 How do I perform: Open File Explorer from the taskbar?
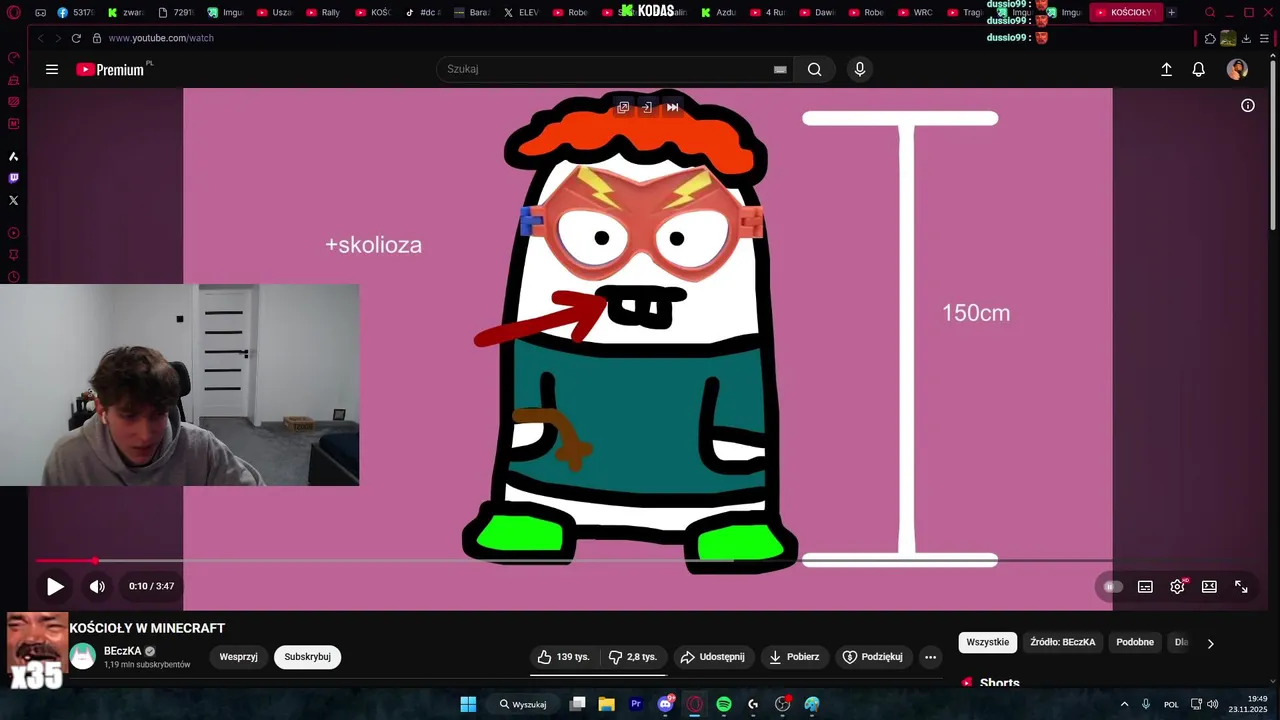[606, 704]
